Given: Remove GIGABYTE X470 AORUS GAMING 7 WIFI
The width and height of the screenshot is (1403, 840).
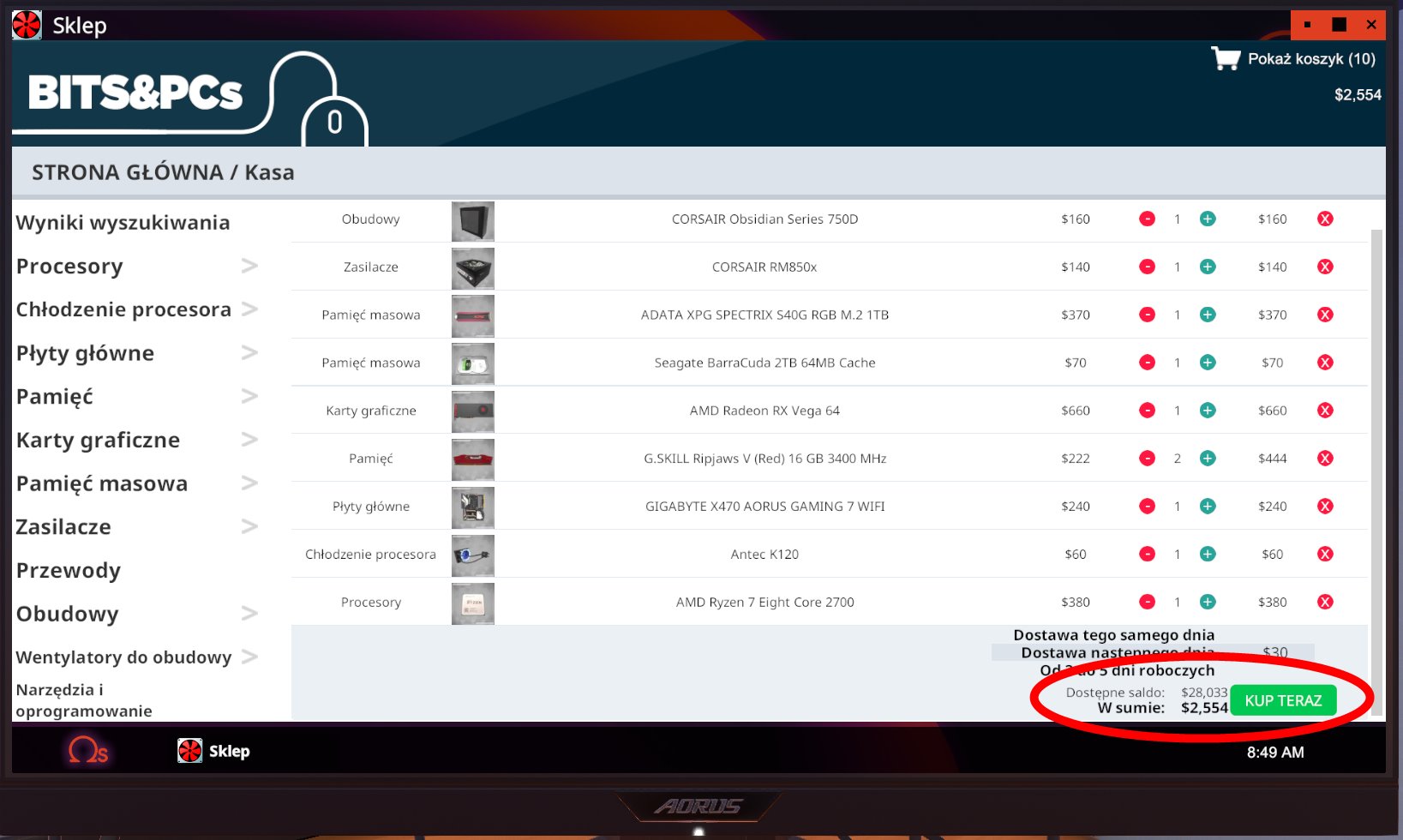Looking at the screenshot, I should coord(1325,507).
